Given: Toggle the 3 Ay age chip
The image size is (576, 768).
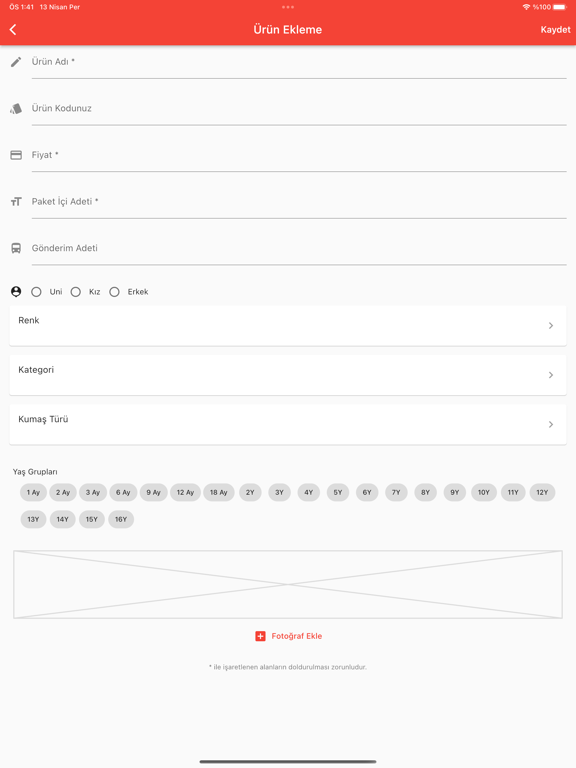Looking at the screenshot, I should [93, 492].
